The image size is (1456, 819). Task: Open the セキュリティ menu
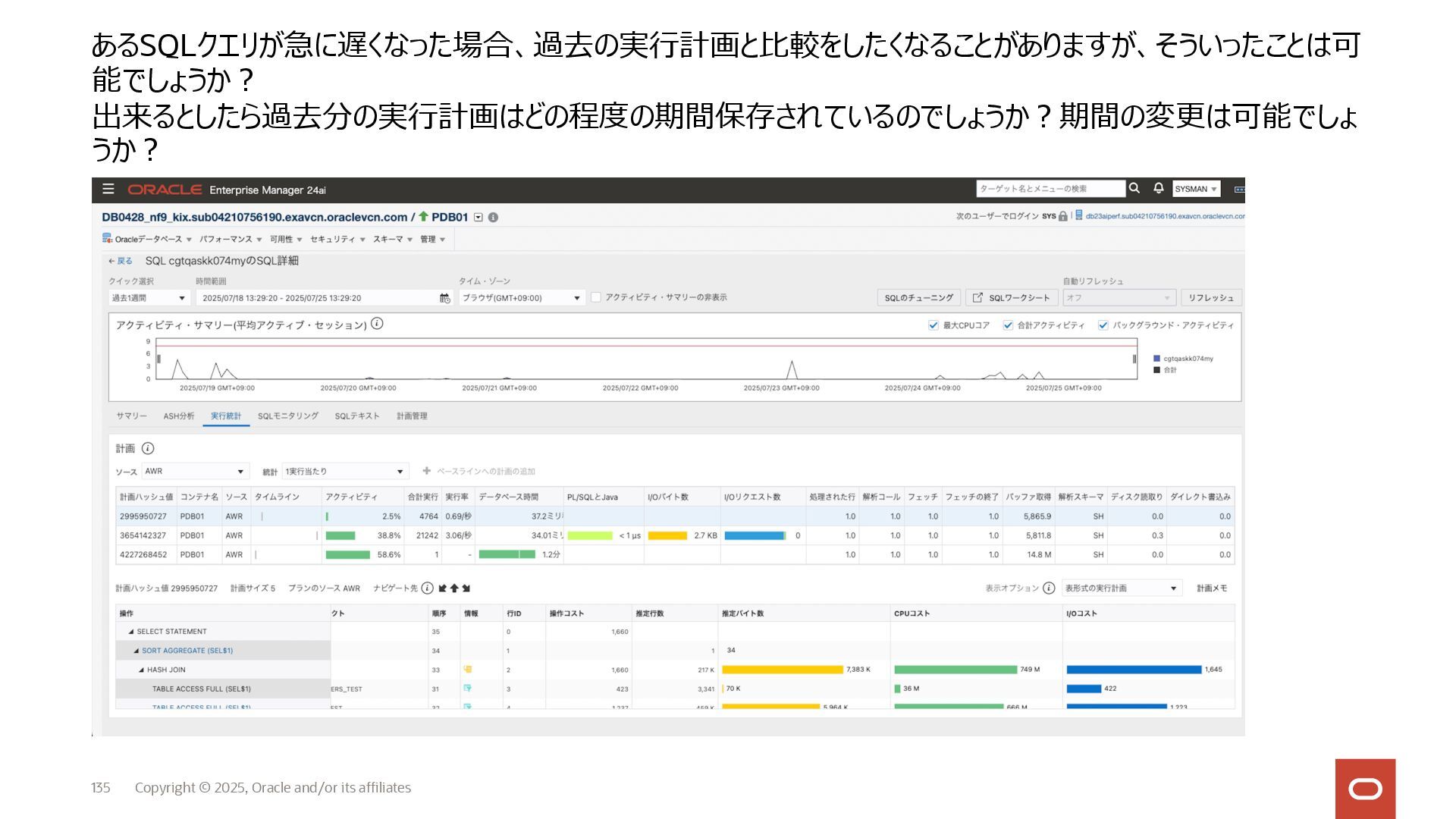point(337,239)
